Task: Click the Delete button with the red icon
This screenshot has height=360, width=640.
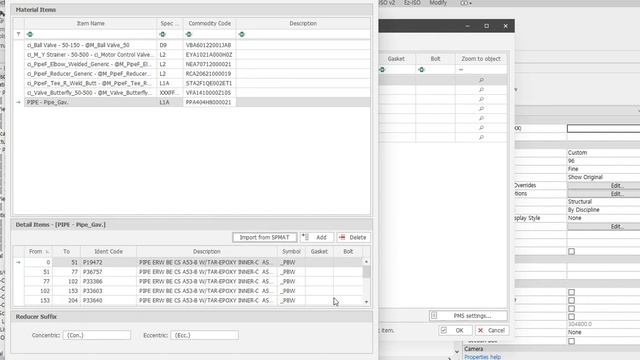Action: 353,237
